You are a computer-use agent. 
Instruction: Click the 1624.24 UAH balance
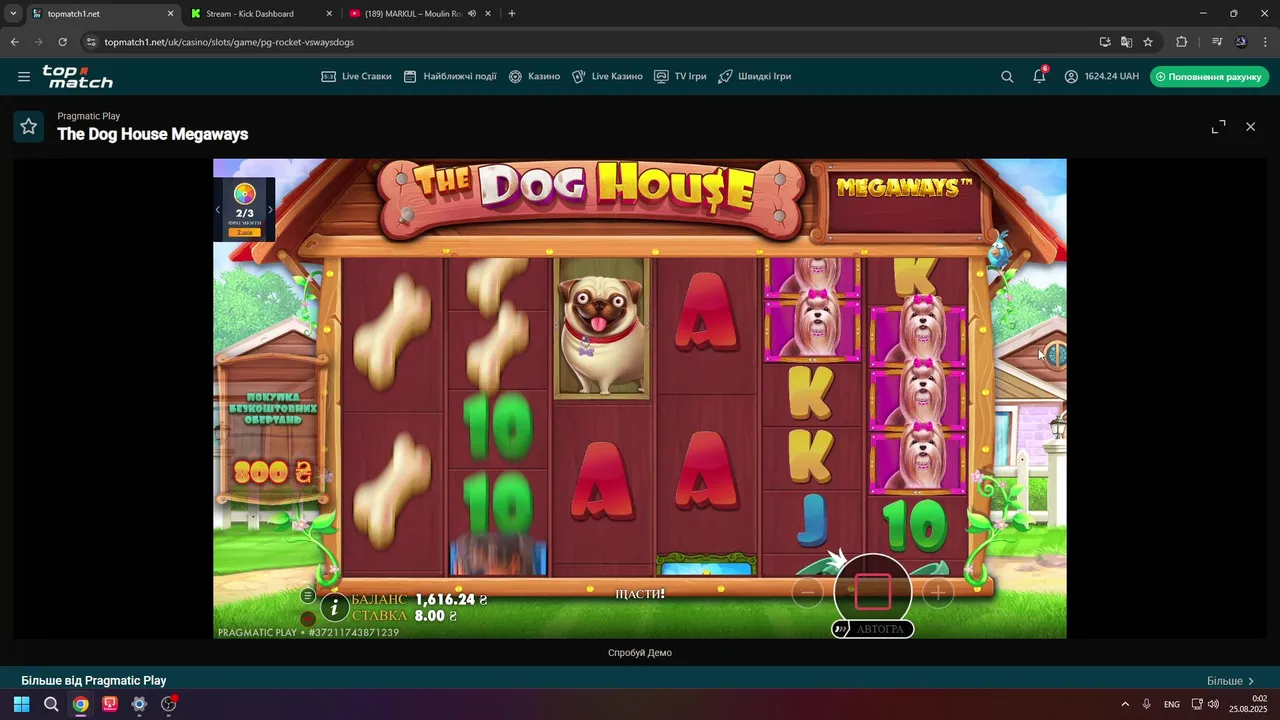(x=1111, y=76)
